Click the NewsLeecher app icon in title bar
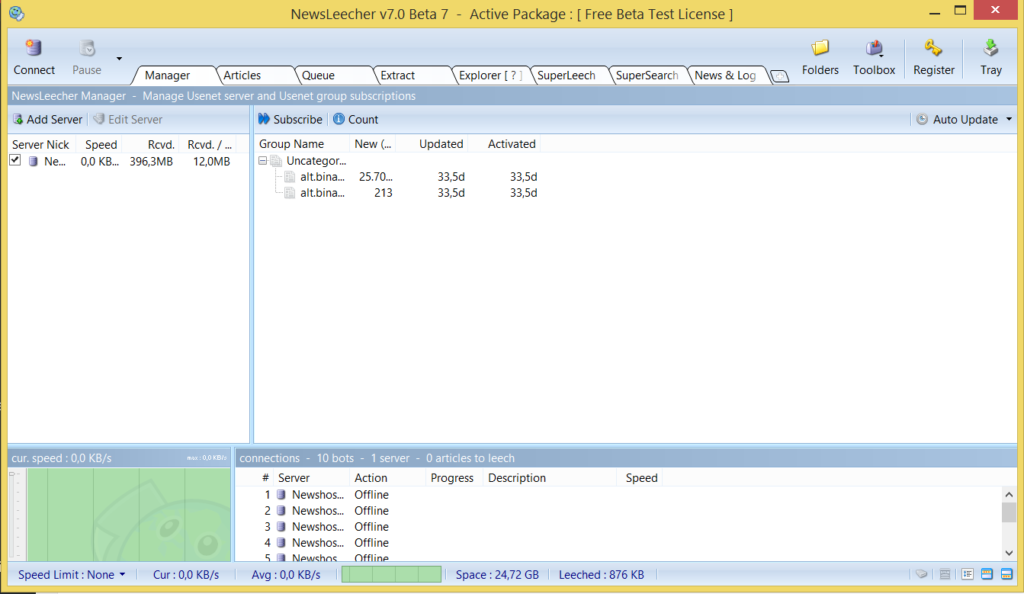Viewport: 1024px width, 594px height. [16, 13]
